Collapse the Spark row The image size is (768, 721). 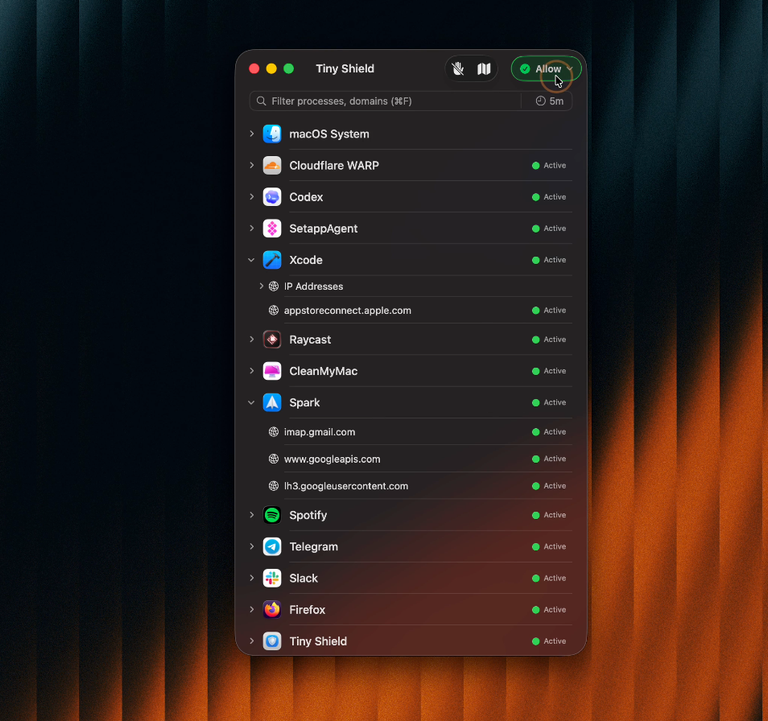252,403
